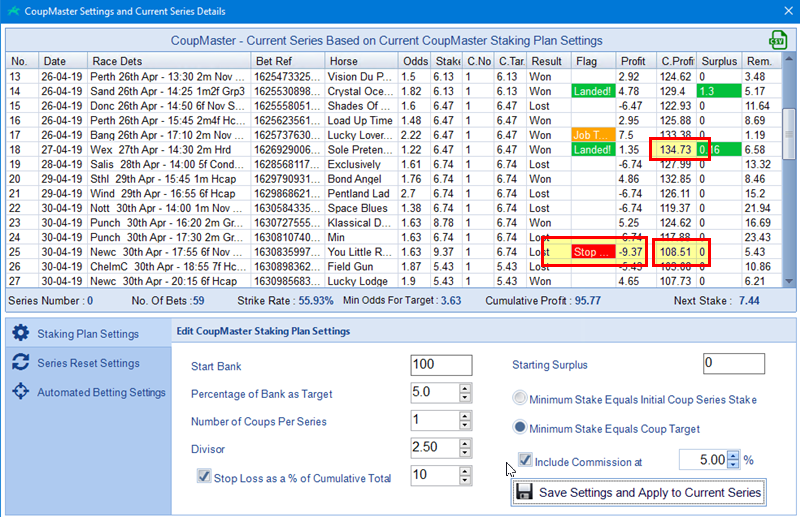The image size is (800, 517).
Task: Sort by the Race Dets column header
Action: point(169,61)
